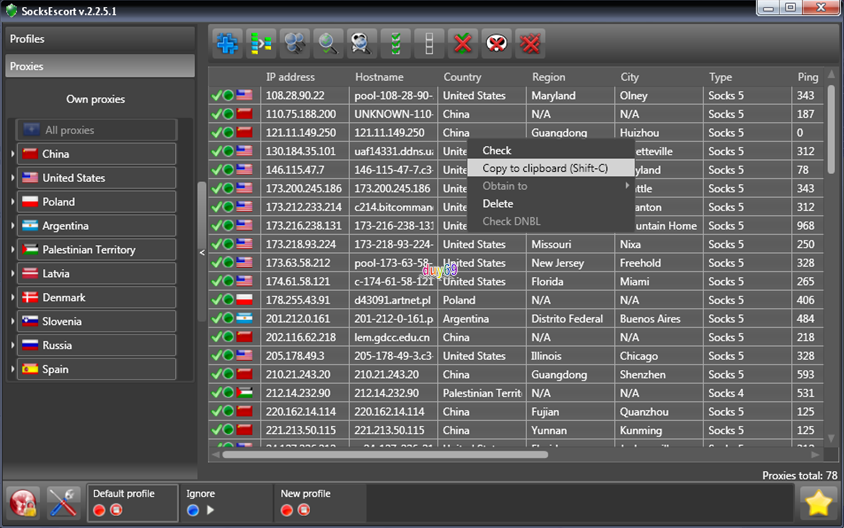Select the Default profile box
Image resolution: width=844 pixels, height=528 pixels.
pos(132,503)
